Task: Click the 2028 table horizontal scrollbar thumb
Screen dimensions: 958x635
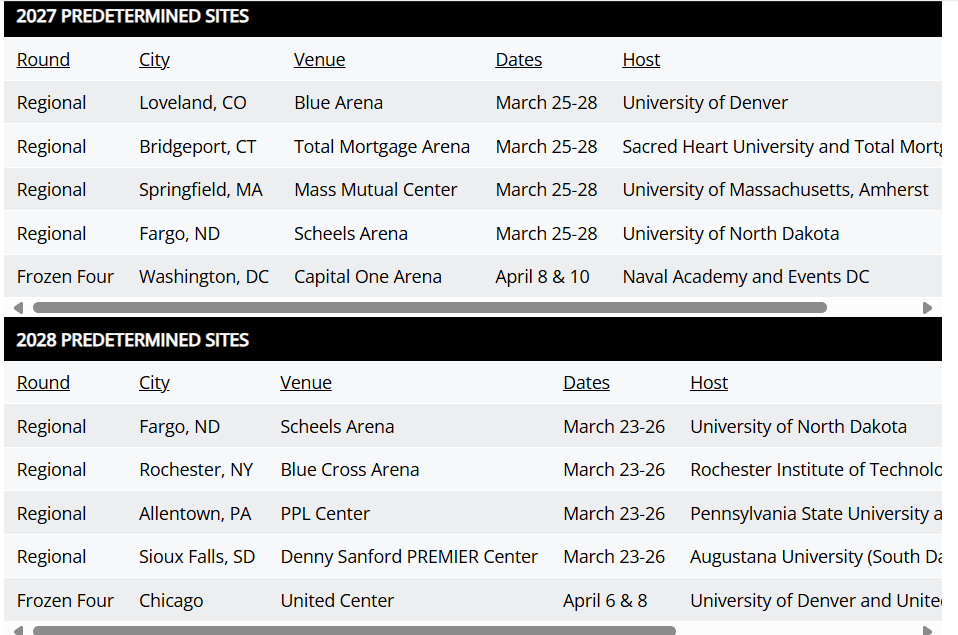Action: click(x=354, y=630)
